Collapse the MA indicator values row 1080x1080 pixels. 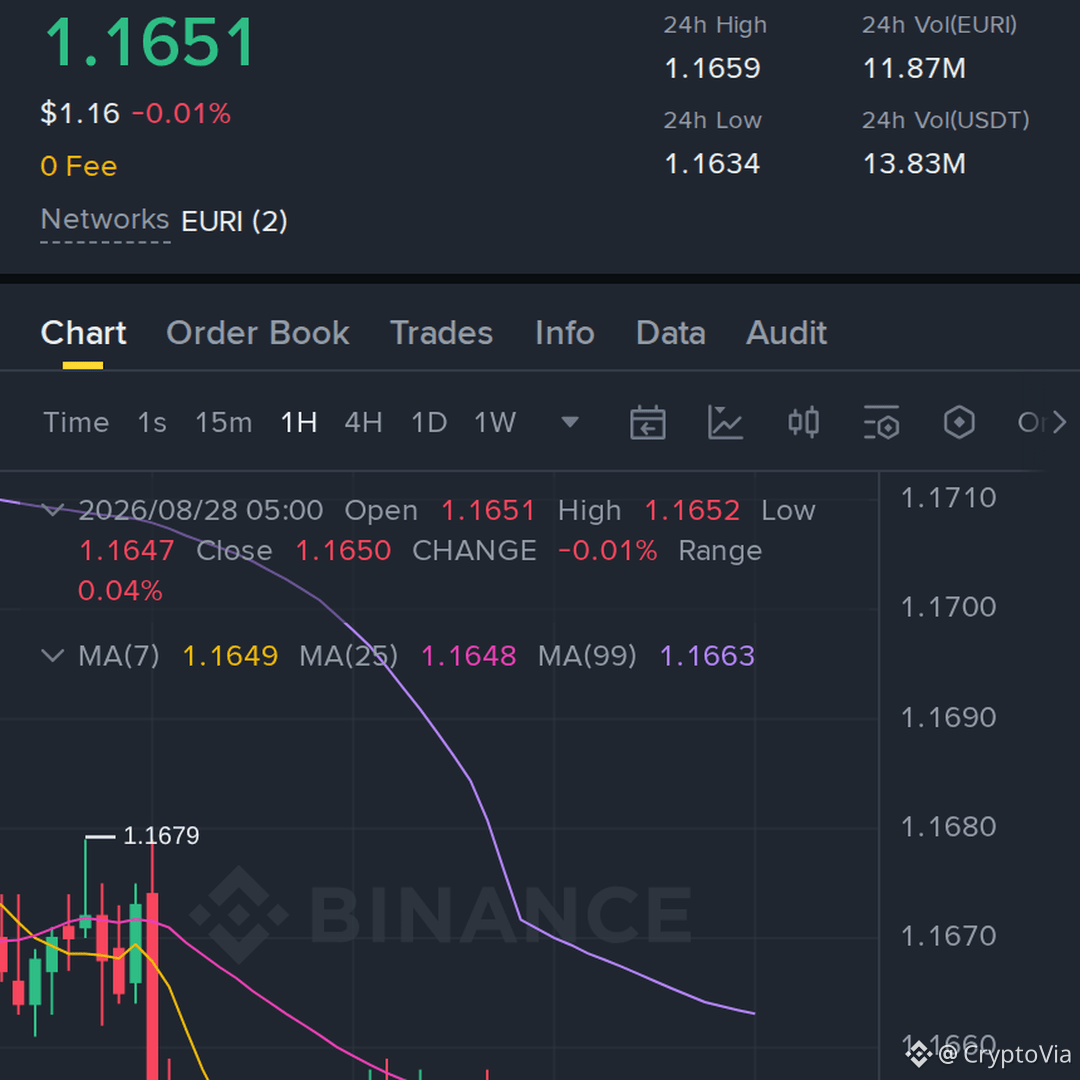[x=53, y=655]
